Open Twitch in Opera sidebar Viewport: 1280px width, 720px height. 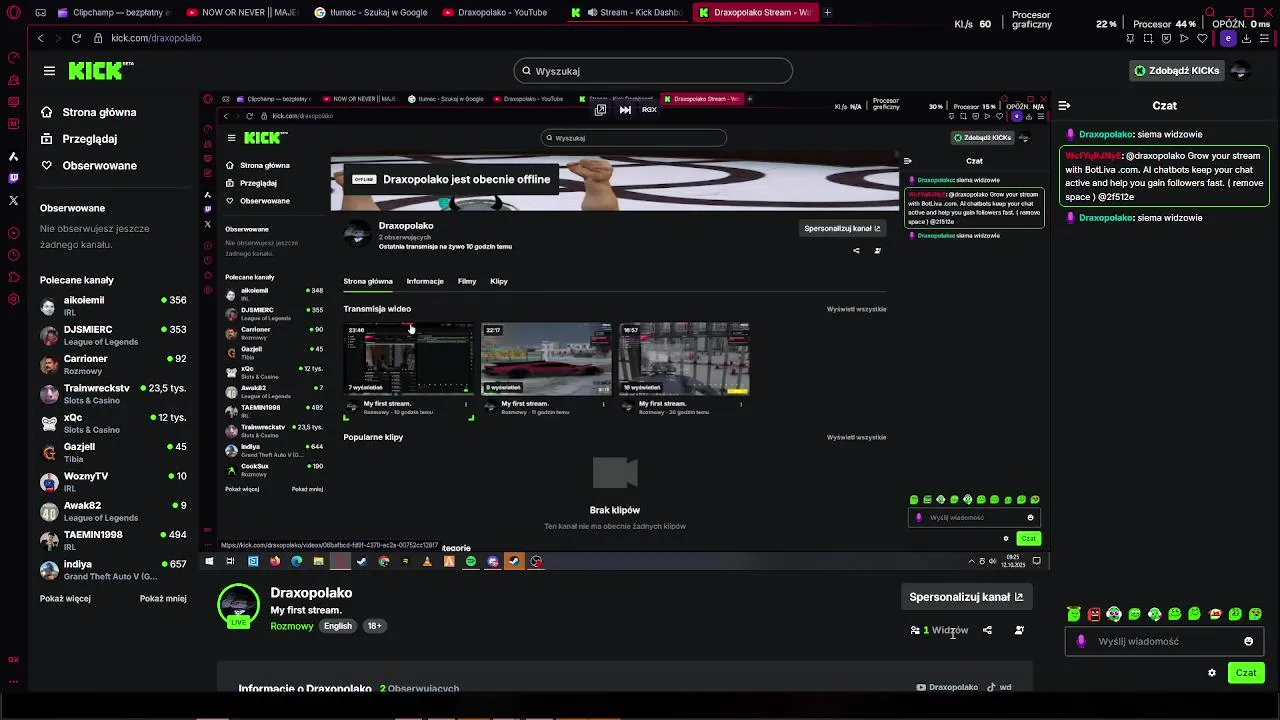click(13, 178)
